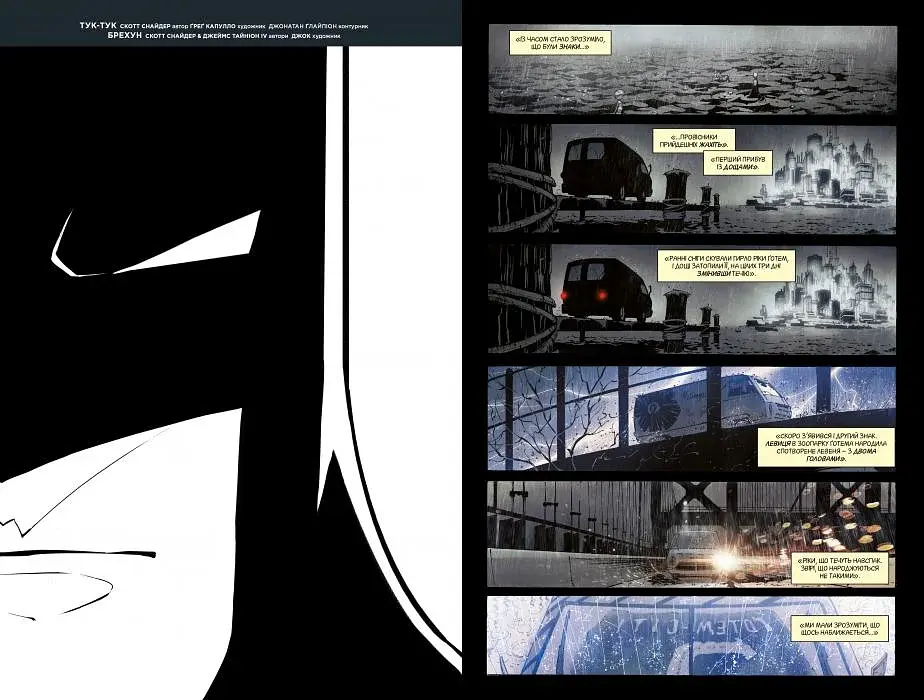Click the credit "ДЖОК художник"
The height and width of the screenshot is (700, 924).
316,37
